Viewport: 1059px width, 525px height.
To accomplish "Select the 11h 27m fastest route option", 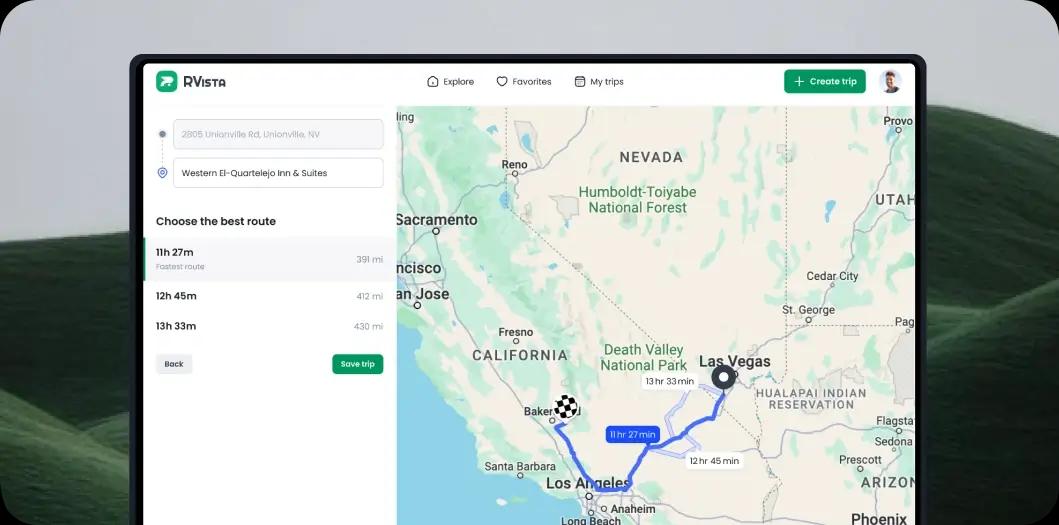I will coord(270,259).
